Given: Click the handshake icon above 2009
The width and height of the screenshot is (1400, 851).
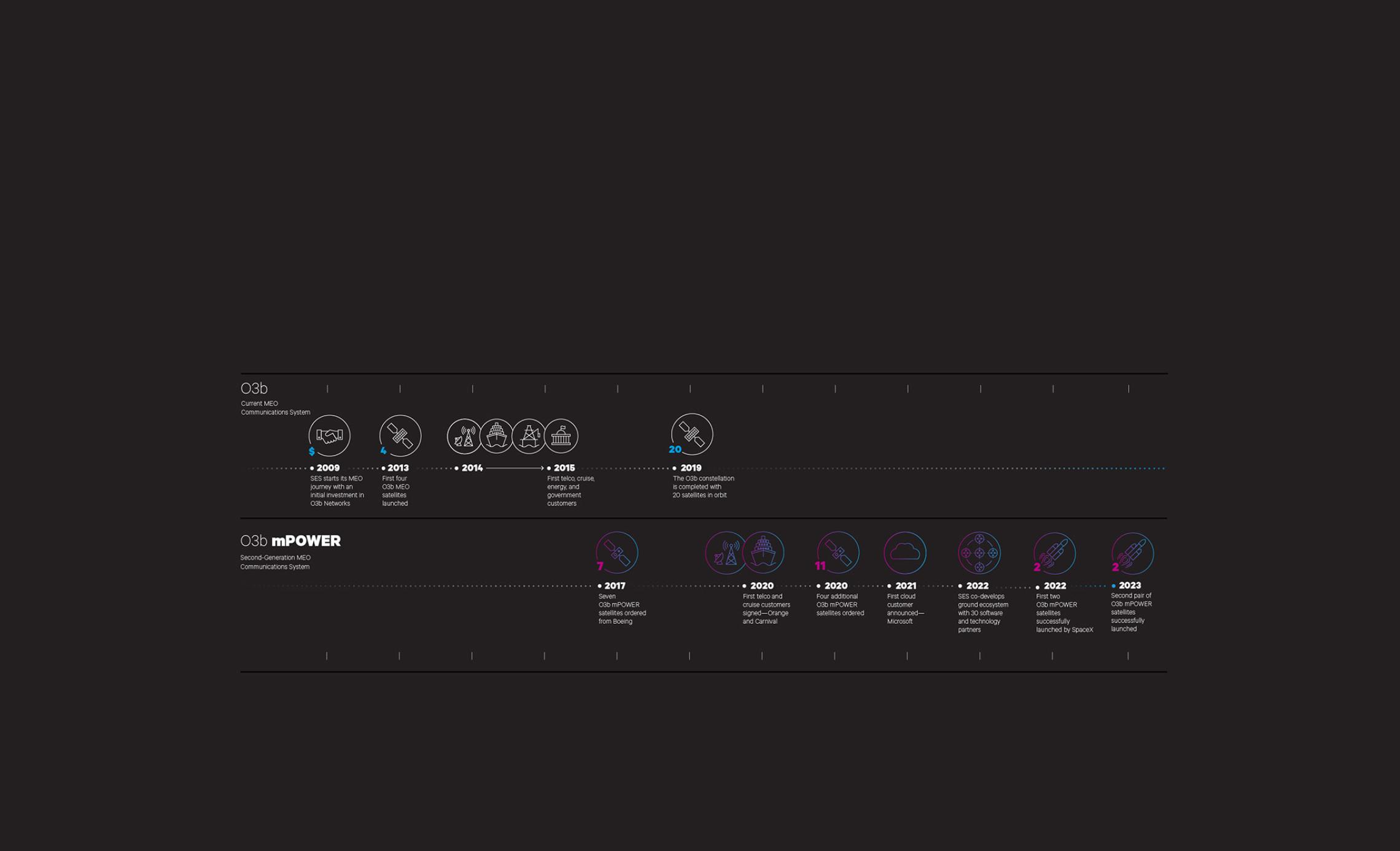Looking at the screenshot, I should tap(330, 436).
